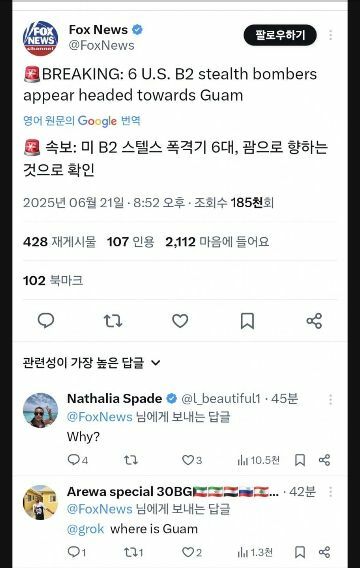View the 107 인용 quotes list

tap(131, 242)
